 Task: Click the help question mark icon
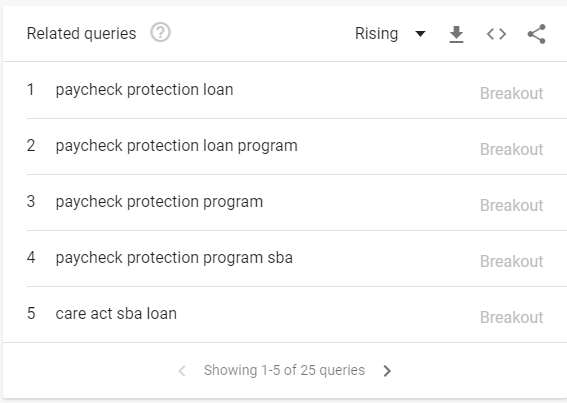coord(161,33)
